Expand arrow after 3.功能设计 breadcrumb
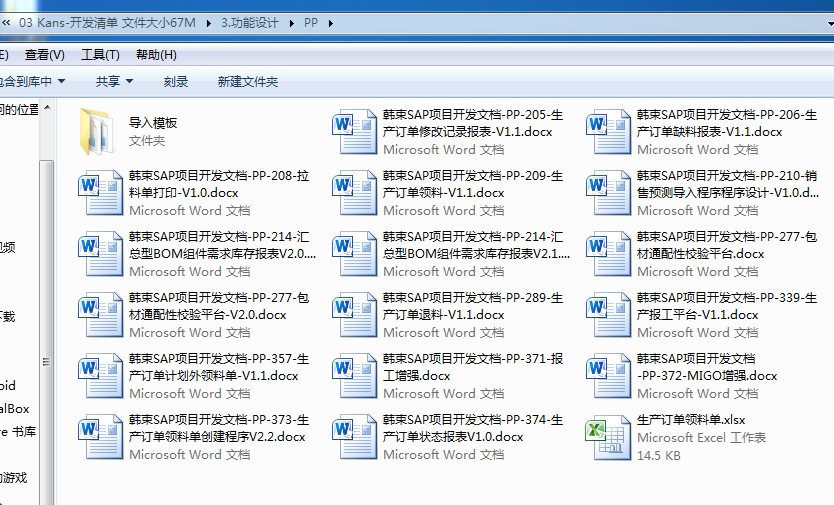 point(291,23)
